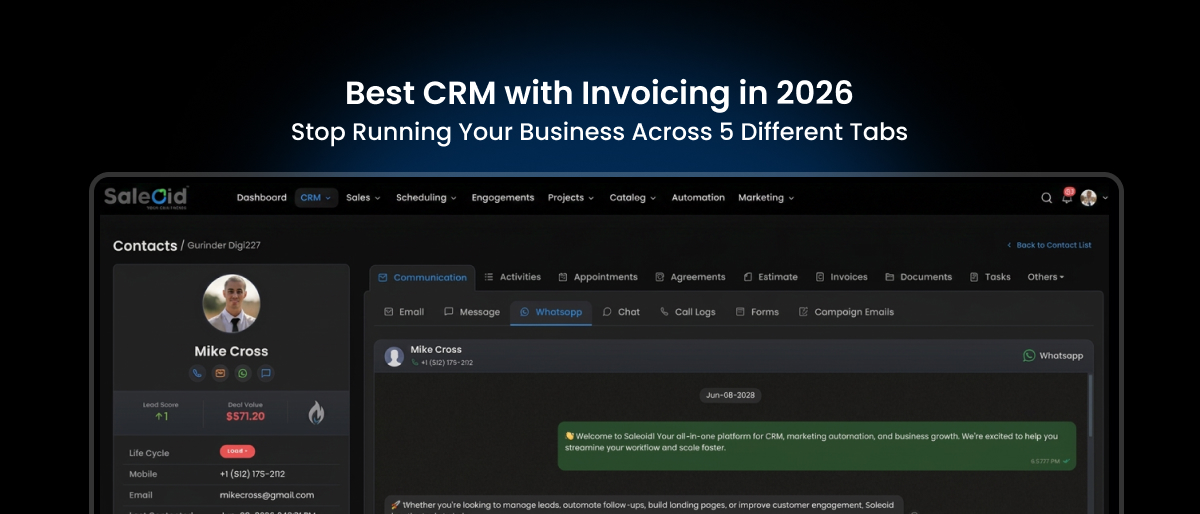Switch to the Appointments tab
1200x514 pixels.
click(x=598, y=277)
